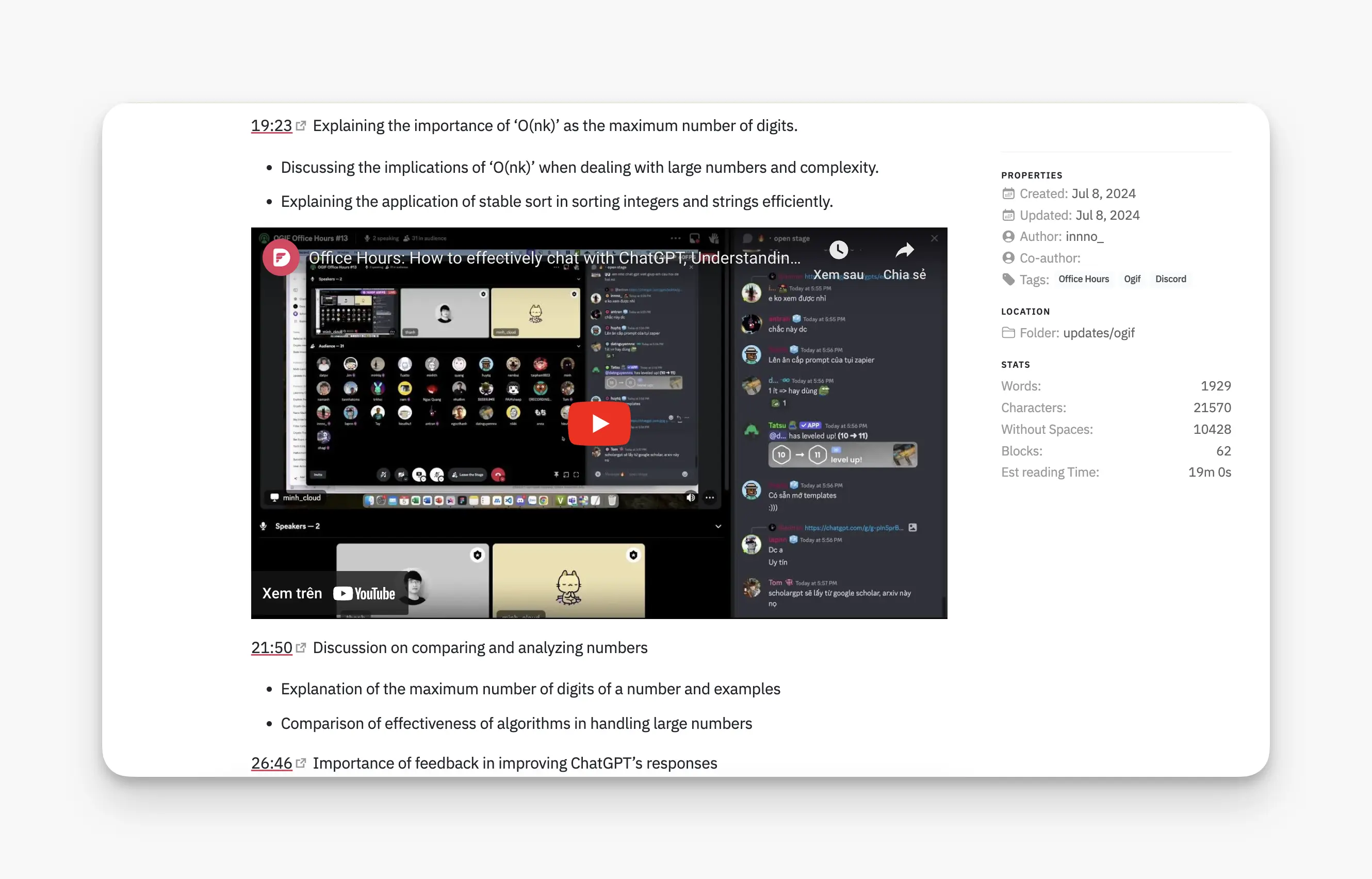Open video on YouTube via Xem trên YouTube
Viewport: 1372px width, 879px height.
click(329, 594)
